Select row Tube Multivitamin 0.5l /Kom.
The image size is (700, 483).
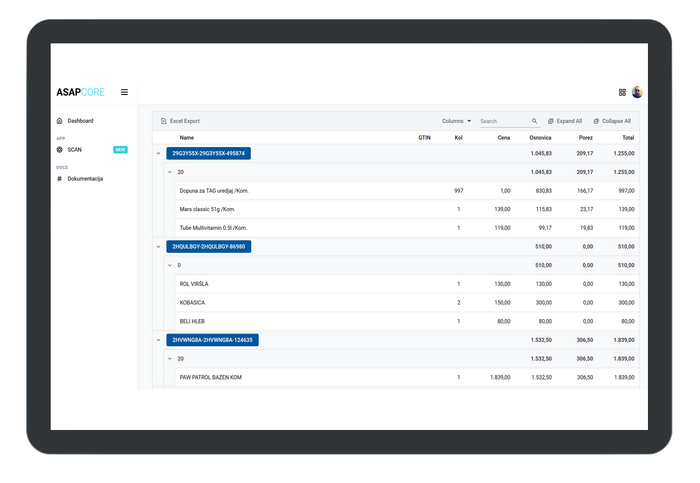(406, 228)
